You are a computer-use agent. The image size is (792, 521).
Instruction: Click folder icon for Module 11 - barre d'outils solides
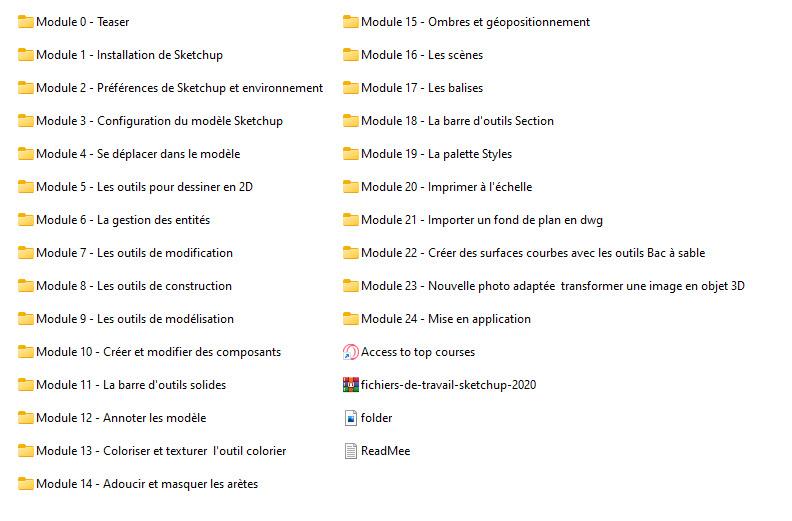tap(25, 385)
